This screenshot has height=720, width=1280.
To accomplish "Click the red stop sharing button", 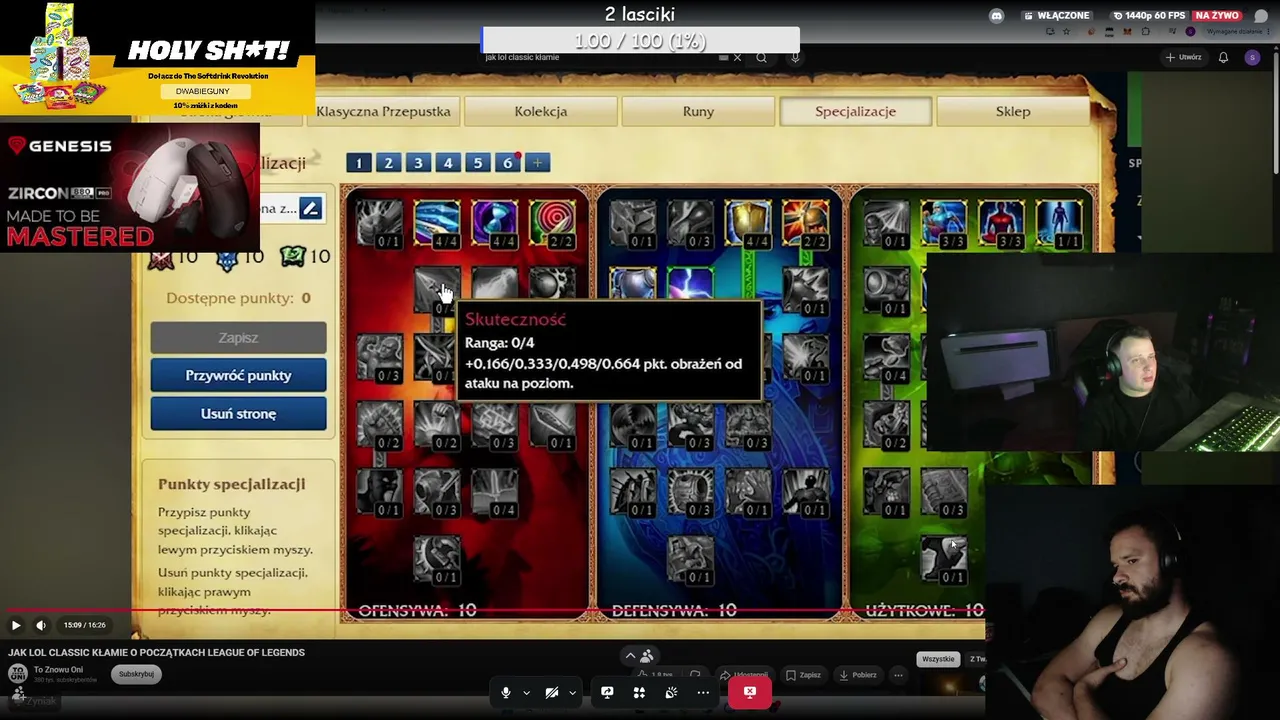I will [x=749, y=692].
